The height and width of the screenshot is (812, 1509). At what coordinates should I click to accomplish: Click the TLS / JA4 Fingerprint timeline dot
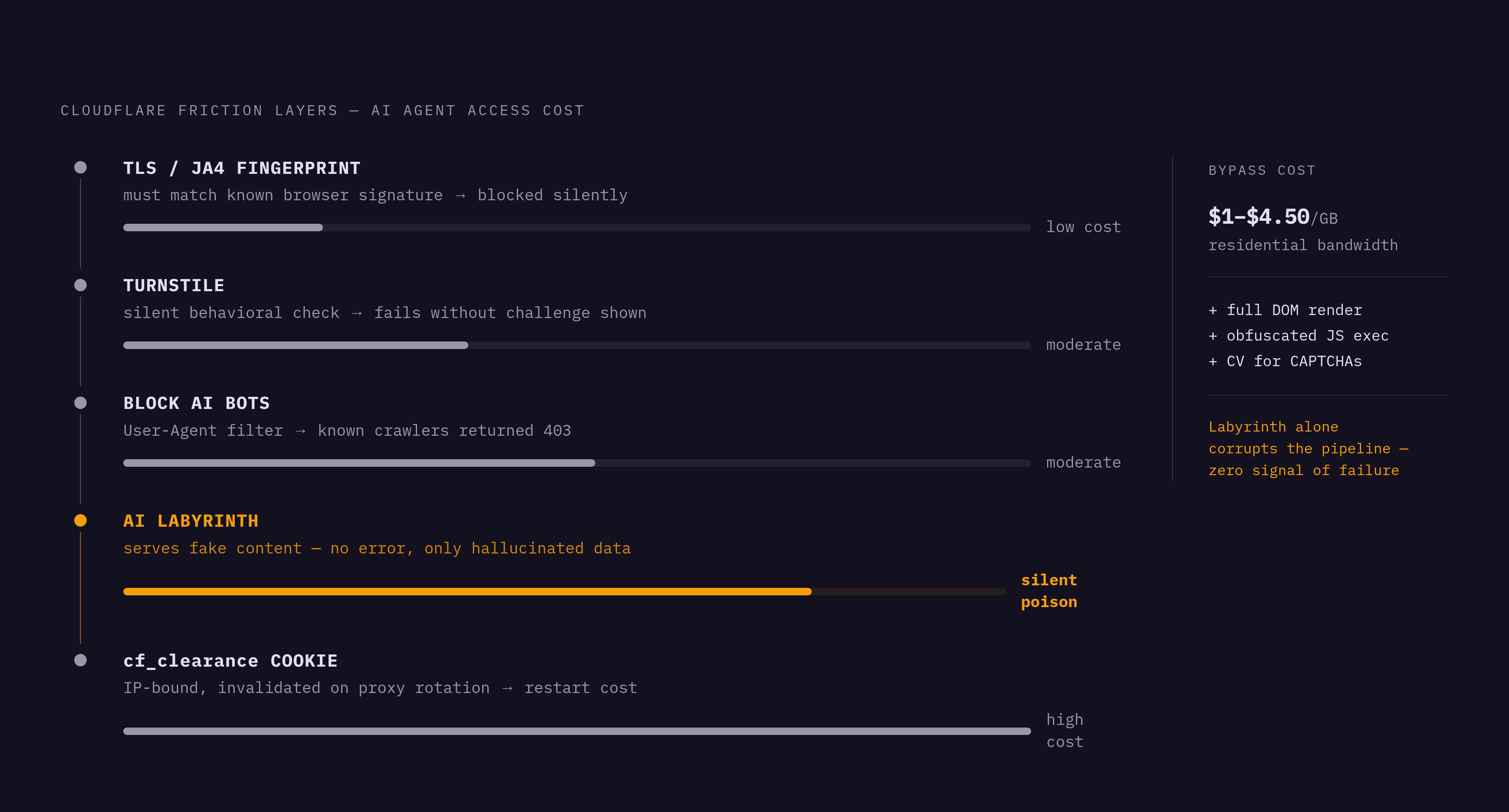point(81,168)
